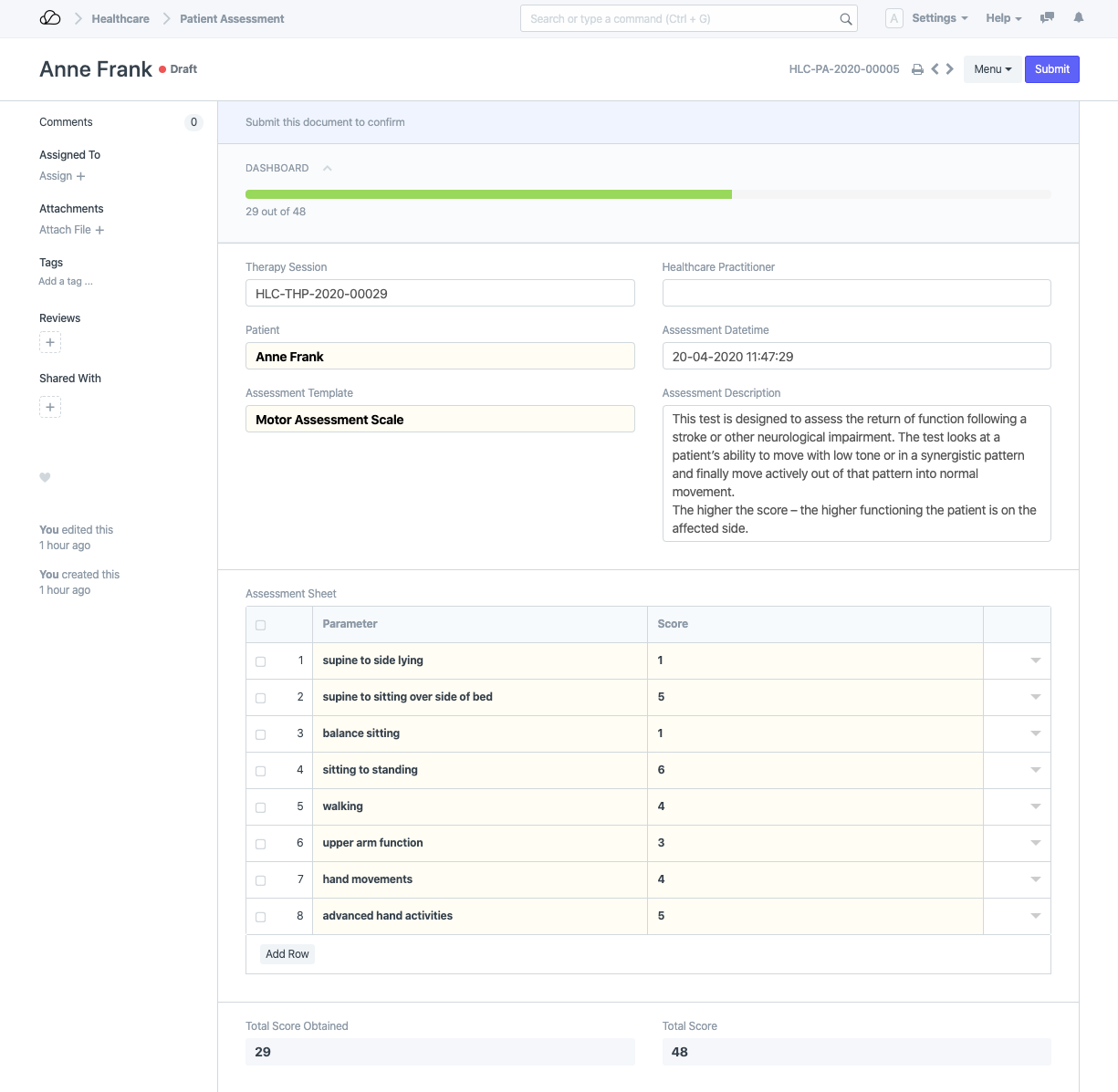The width and height of the screenshot is (1118, 1092).
Task: Like this document with the heart icon
Action: pos(45,477)
